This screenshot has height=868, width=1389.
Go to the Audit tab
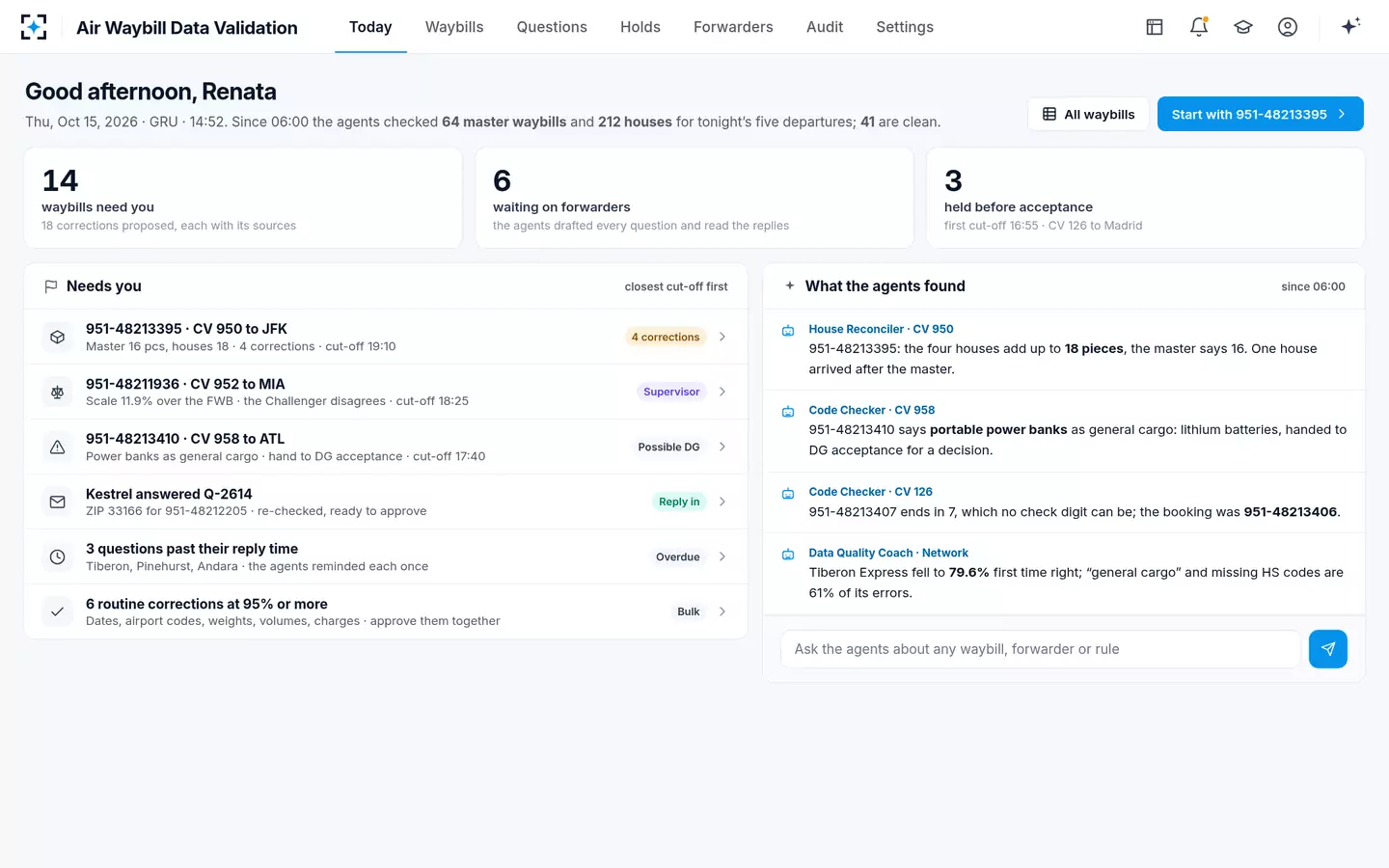click(825, 27)
